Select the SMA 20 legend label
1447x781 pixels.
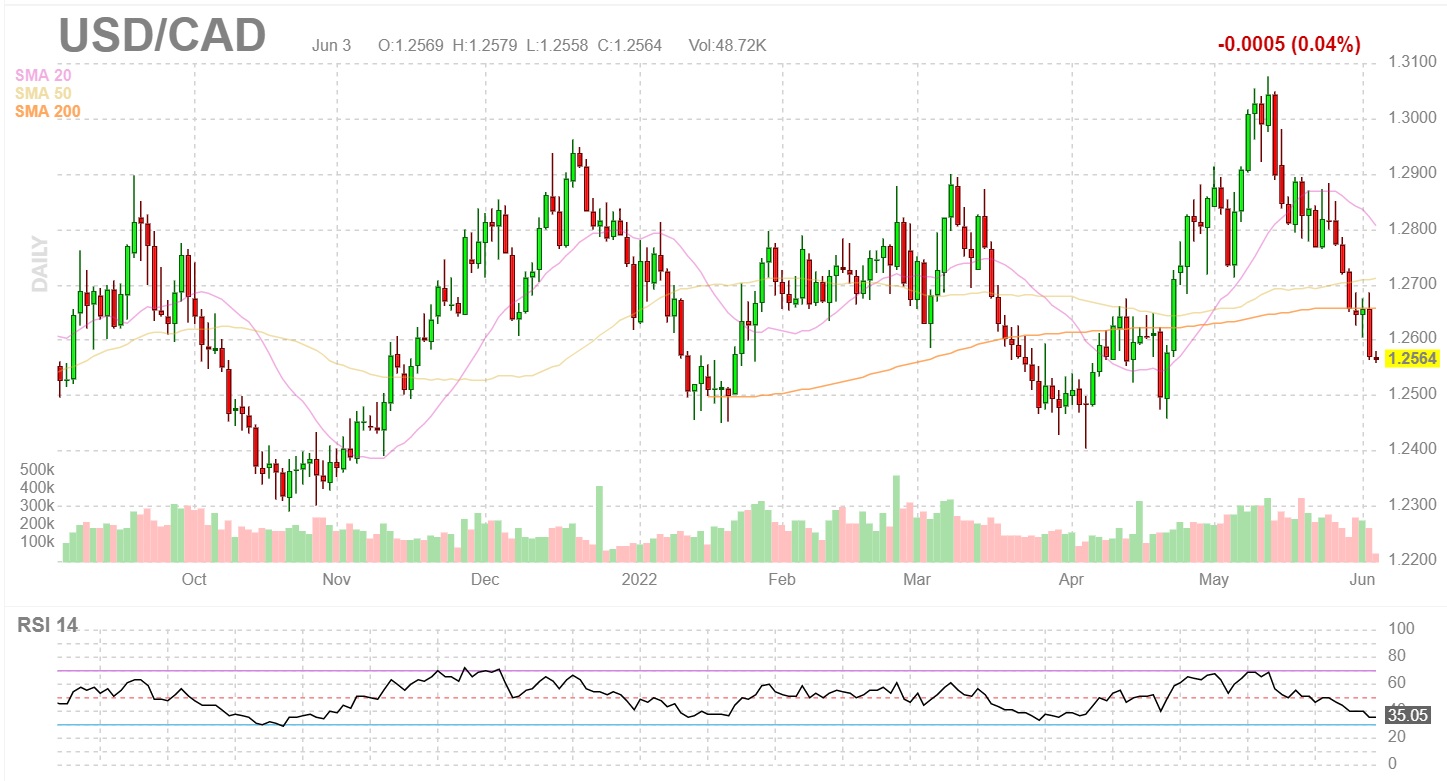(42, 75)
